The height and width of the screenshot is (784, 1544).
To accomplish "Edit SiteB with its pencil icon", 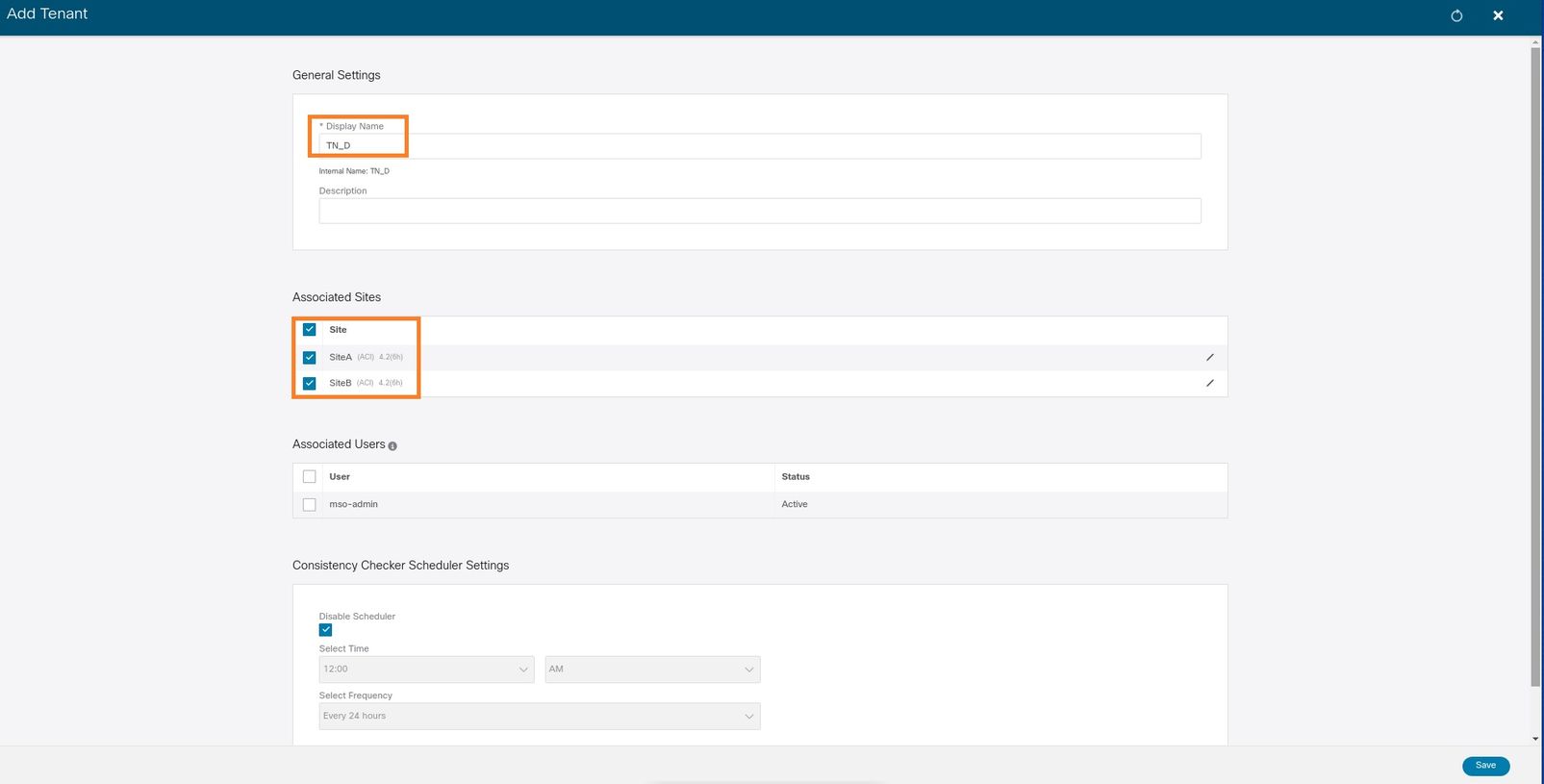I will (1210, 383).
